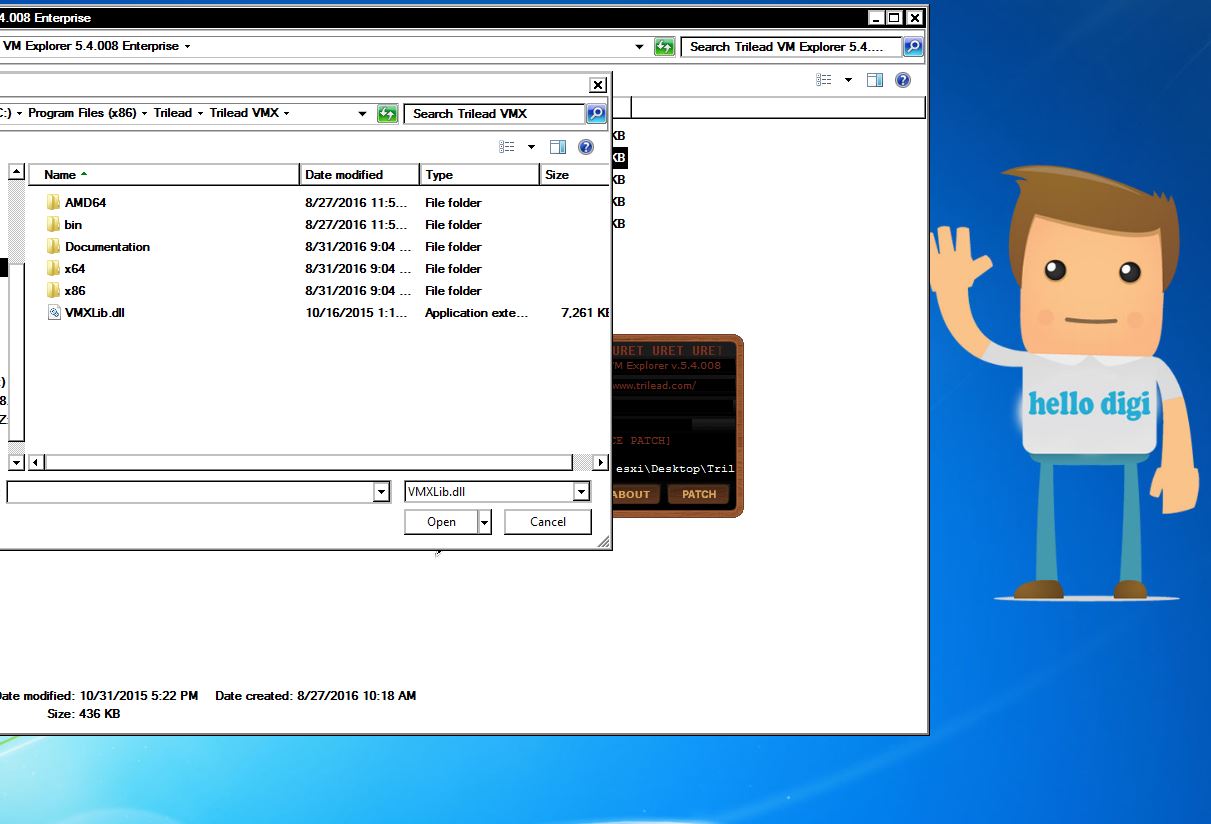Viewport: 1211px width, 824px height.
Task: Click magnifier icon in Explorer window search
Action: point(913,47)
